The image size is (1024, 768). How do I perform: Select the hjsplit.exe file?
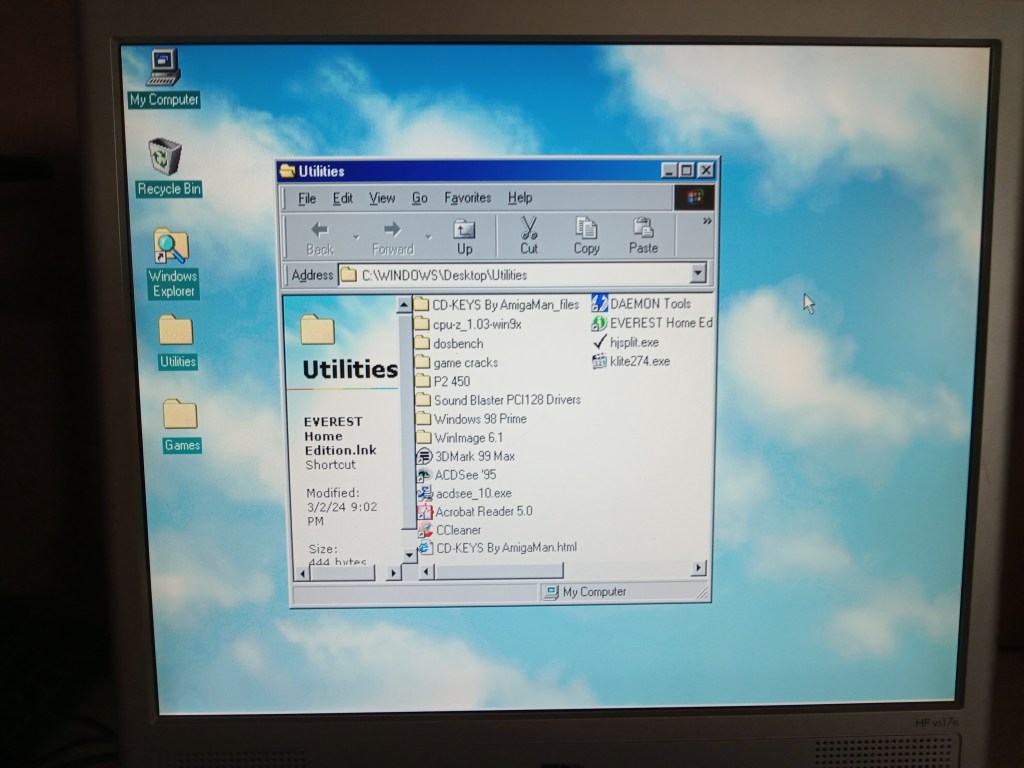[633, 342]
